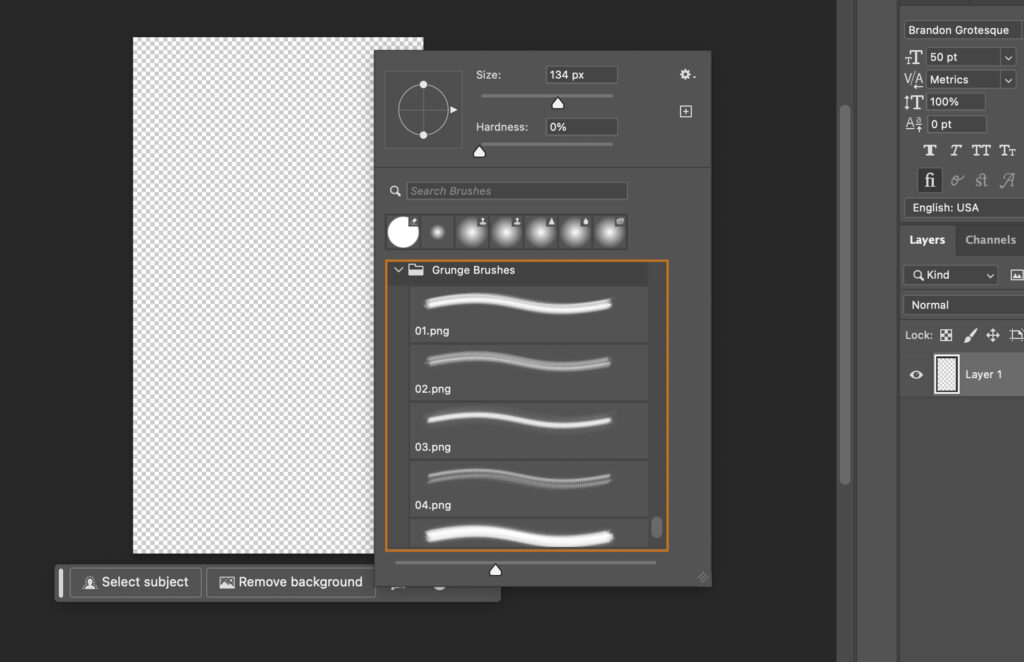Lock transparent pixels for Layer 1

pos(946,335)
